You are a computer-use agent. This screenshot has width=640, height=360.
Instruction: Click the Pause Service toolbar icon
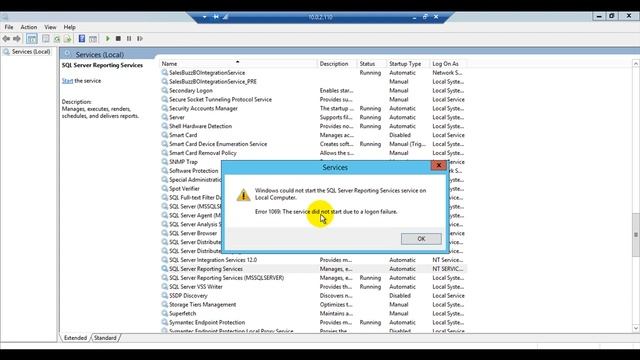(x=129, y=39)
